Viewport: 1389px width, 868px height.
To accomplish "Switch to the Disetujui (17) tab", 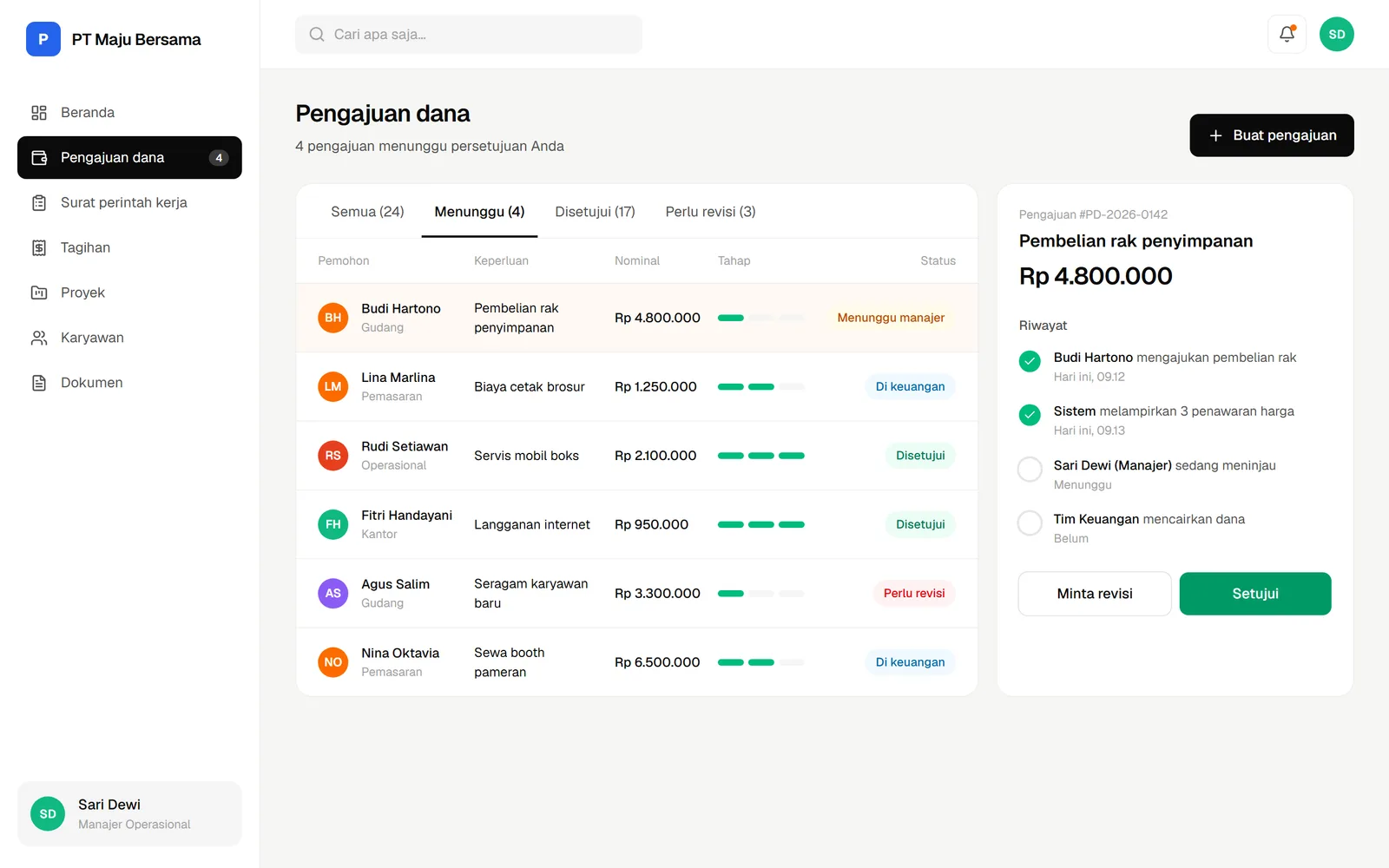I will pos(595,212).
